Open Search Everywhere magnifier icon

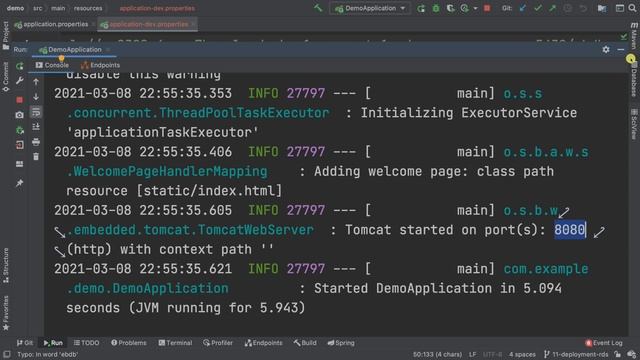pos(633,8)
